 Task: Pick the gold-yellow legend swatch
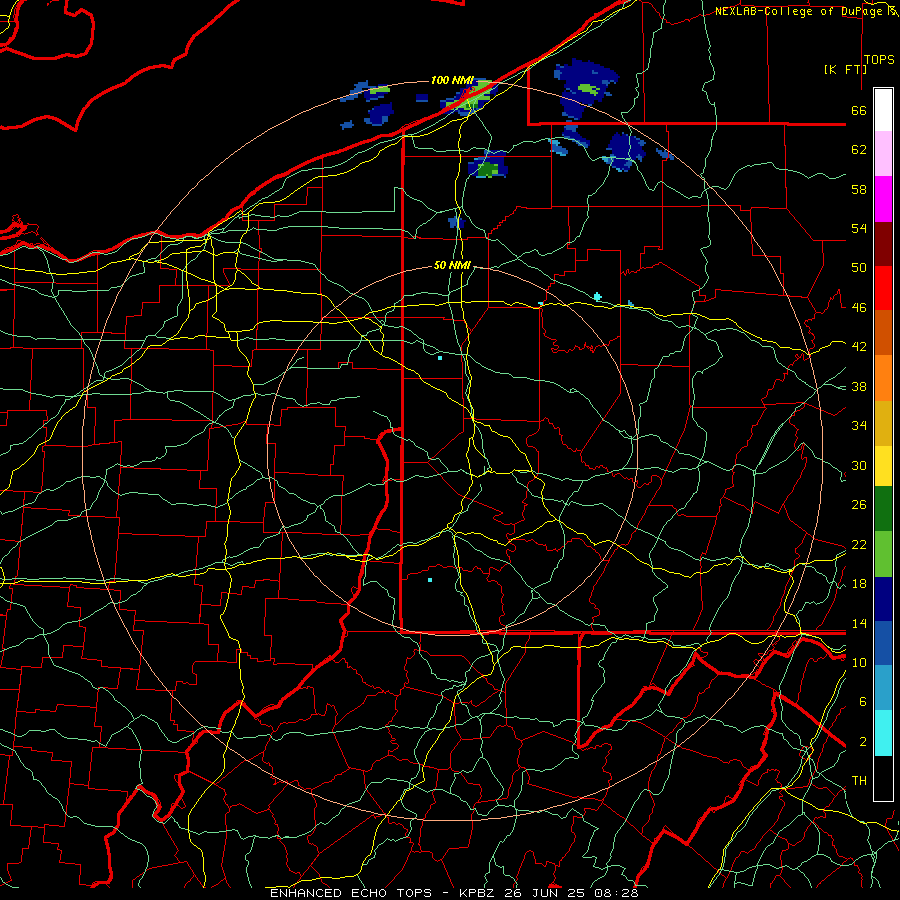coord(883,423)
